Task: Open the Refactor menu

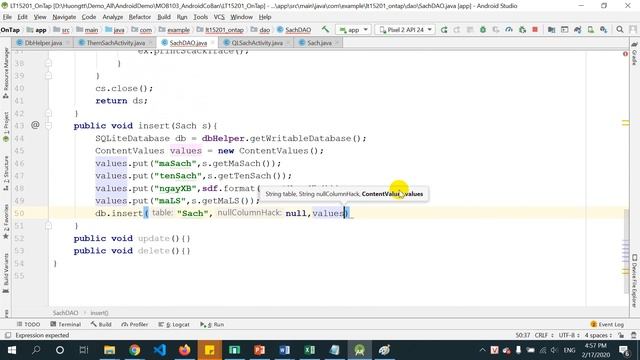Action: point(140,17)
